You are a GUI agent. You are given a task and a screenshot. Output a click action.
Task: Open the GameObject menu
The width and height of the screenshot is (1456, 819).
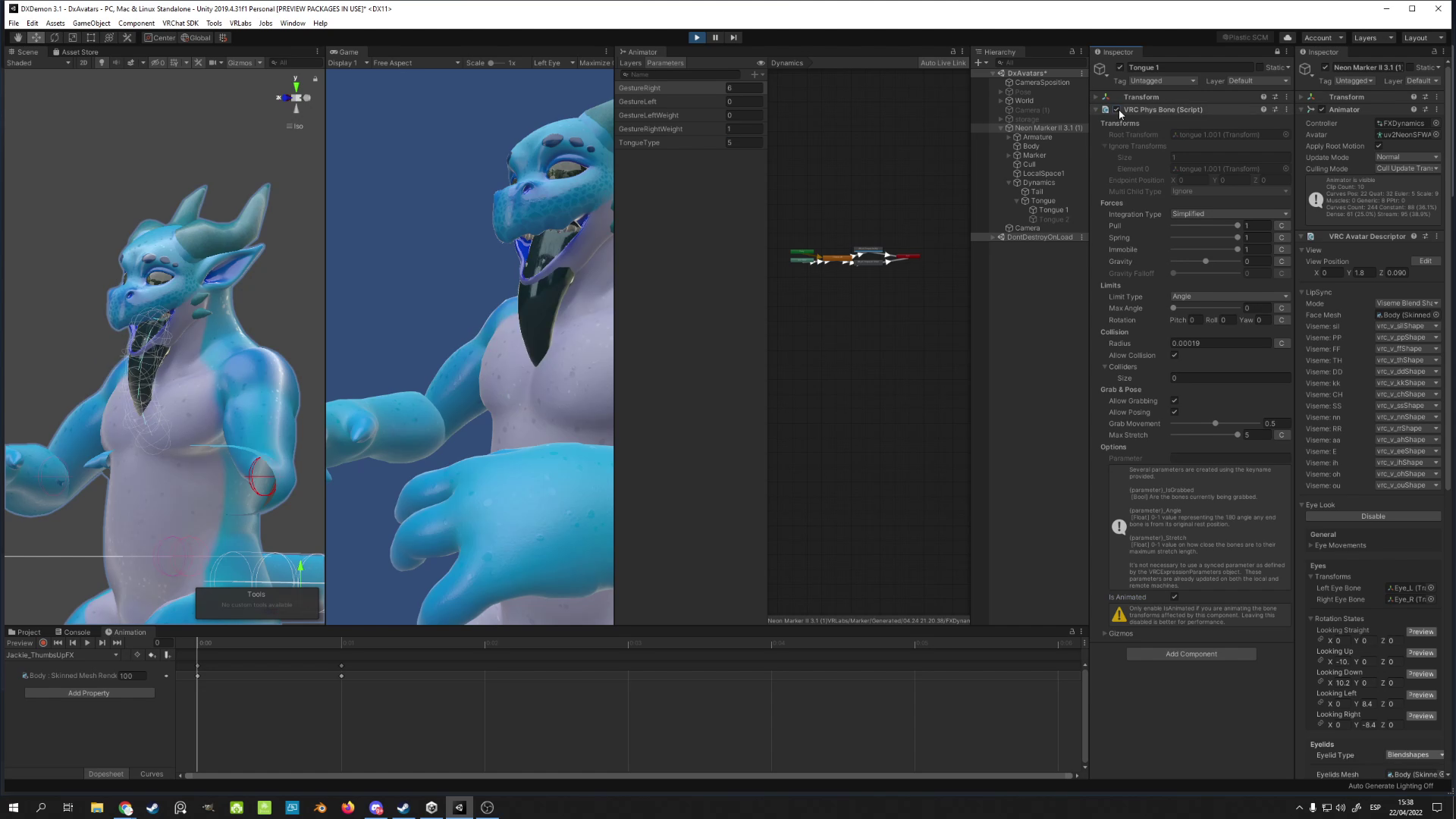[x=92, y=24]
